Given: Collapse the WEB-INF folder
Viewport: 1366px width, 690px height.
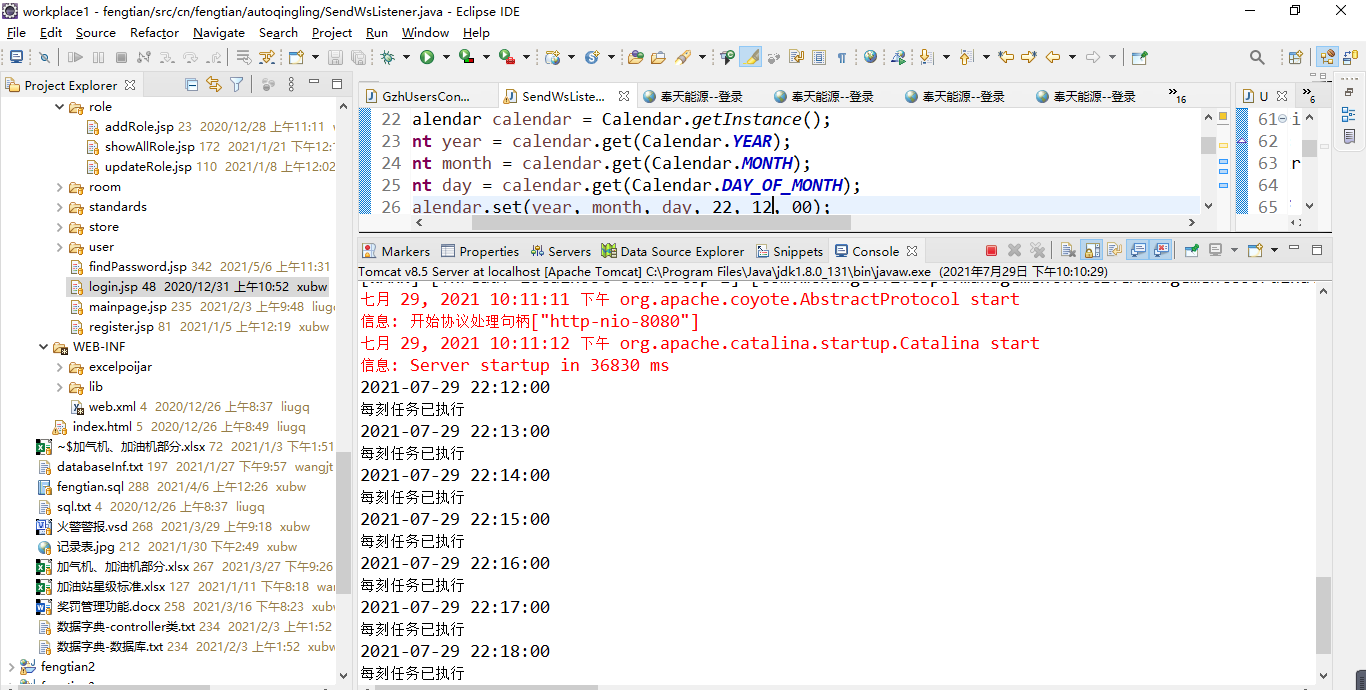Looking at the screenshot, I should point(44,347).
